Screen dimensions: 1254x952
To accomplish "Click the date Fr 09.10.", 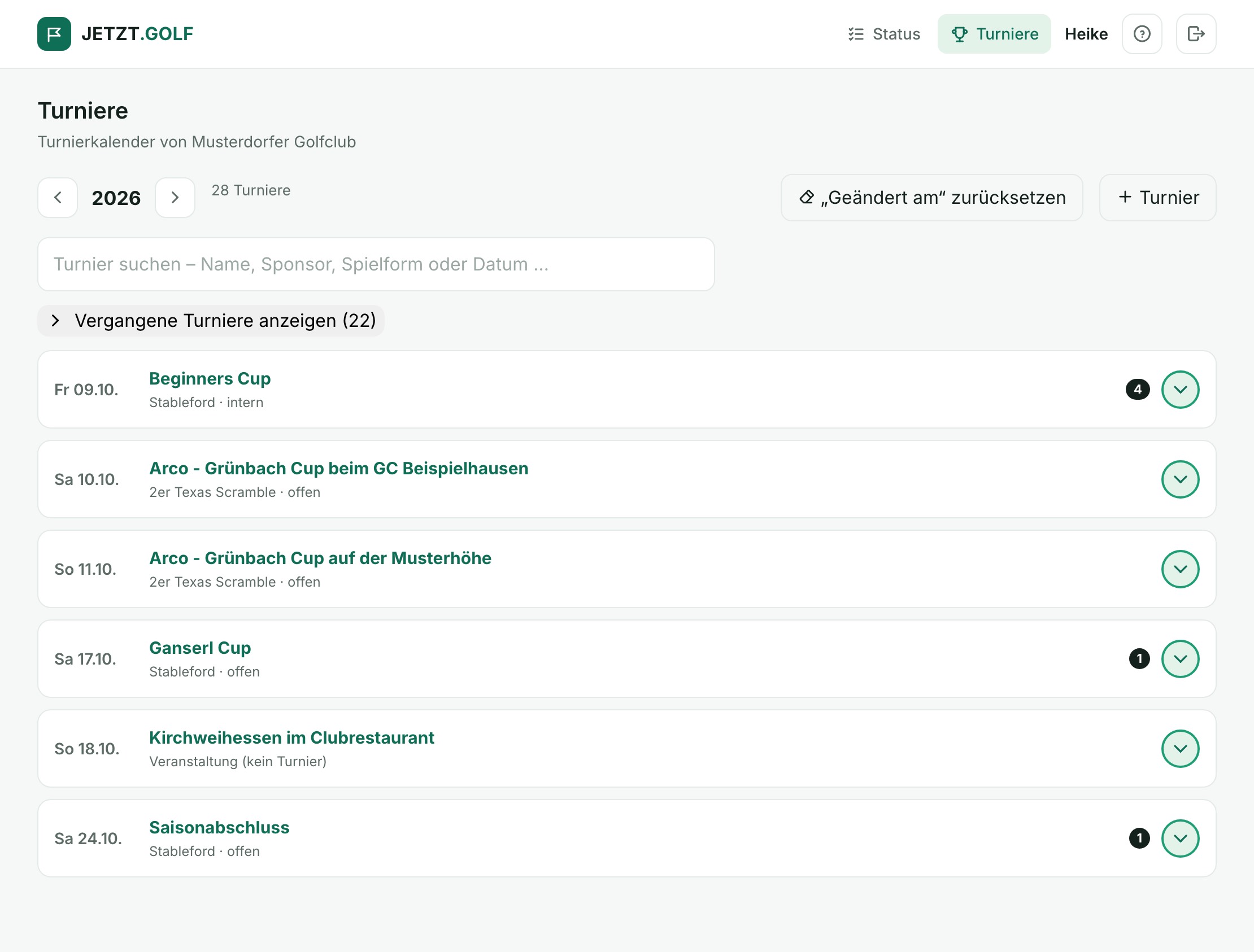I will pyautogui.click(x=86, y=389).
